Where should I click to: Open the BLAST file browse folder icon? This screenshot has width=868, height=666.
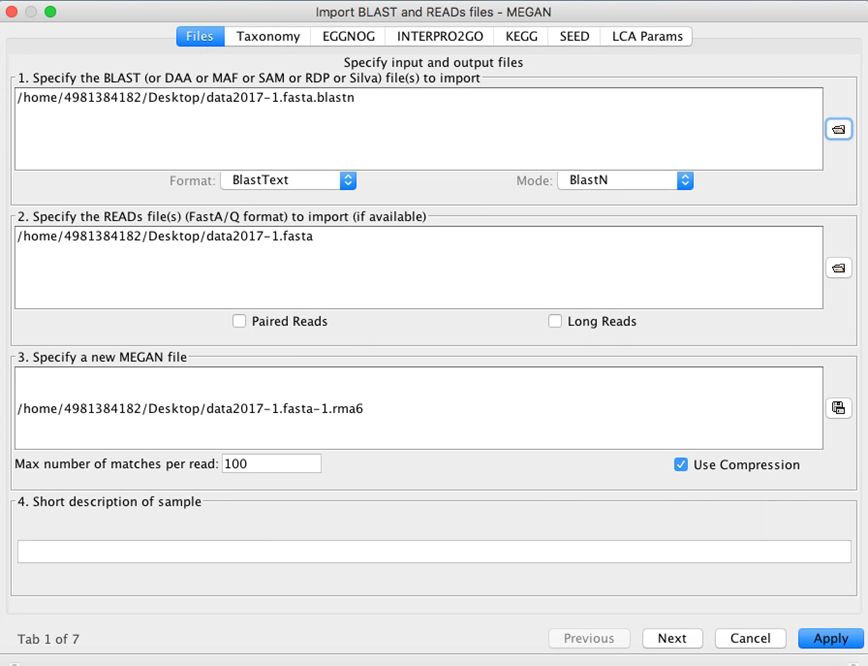point(838,130)
